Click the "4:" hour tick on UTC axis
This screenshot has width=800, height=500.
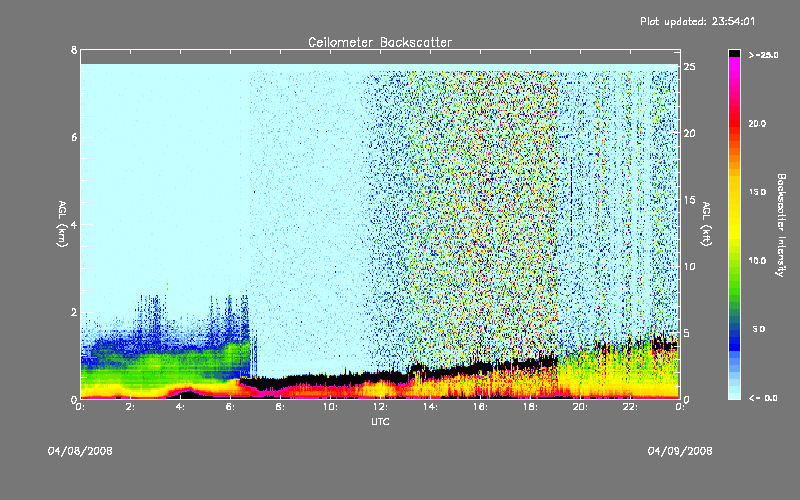tap(180, 407)
